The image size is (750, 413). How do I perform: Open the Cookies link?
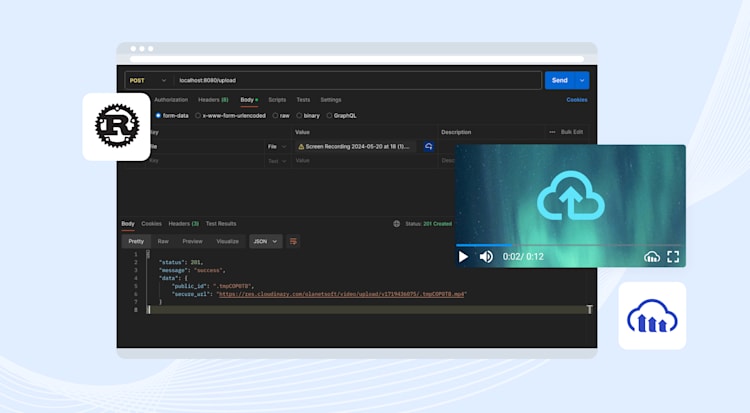[576, 100]
